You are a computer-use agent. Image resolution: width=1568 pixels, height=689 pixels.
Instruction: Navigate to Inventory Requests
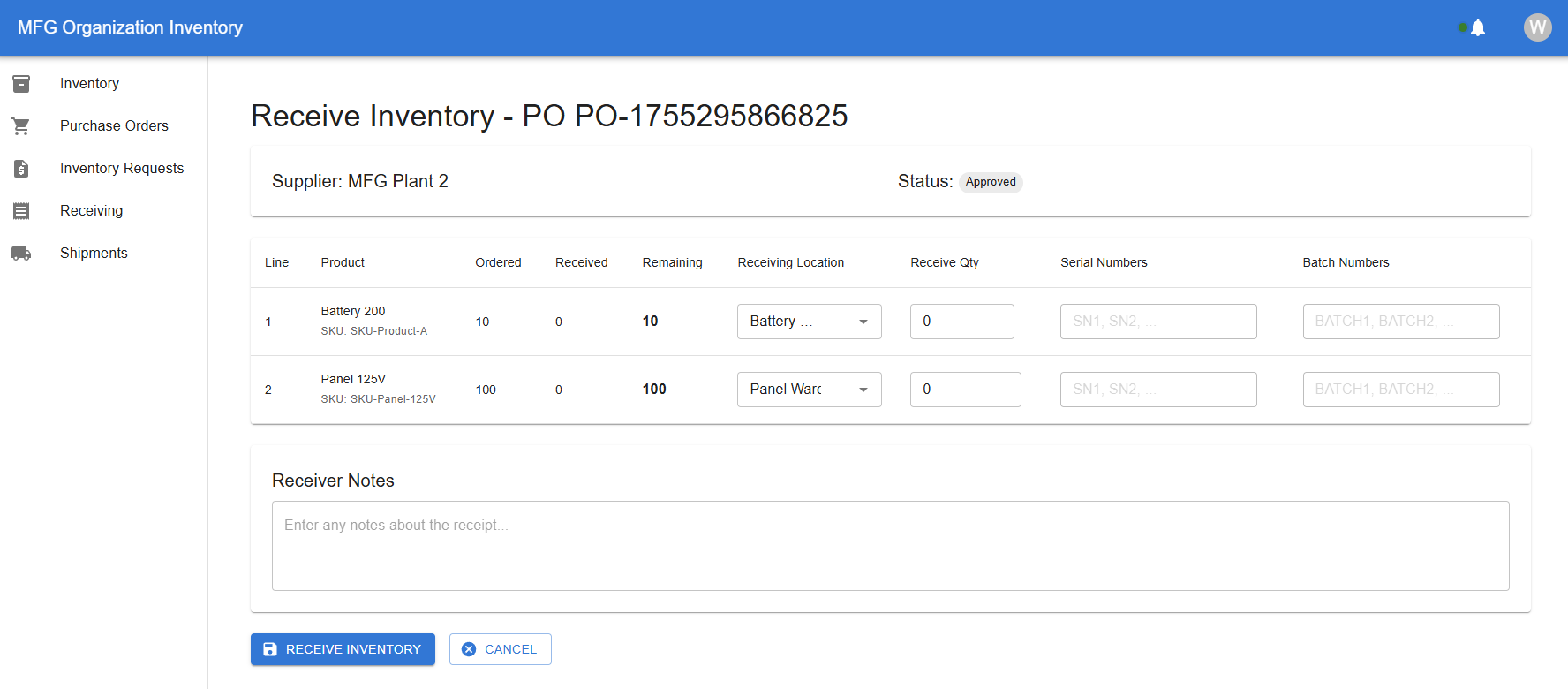click(x=122, y=169)
